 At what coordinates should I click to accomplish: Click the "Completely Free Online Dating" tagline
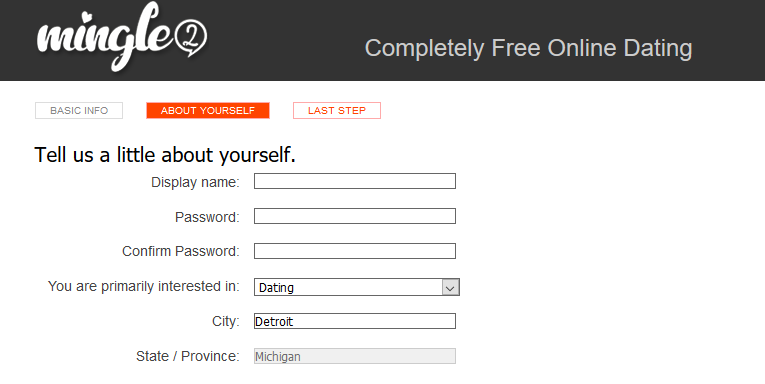tap(528, 48)
